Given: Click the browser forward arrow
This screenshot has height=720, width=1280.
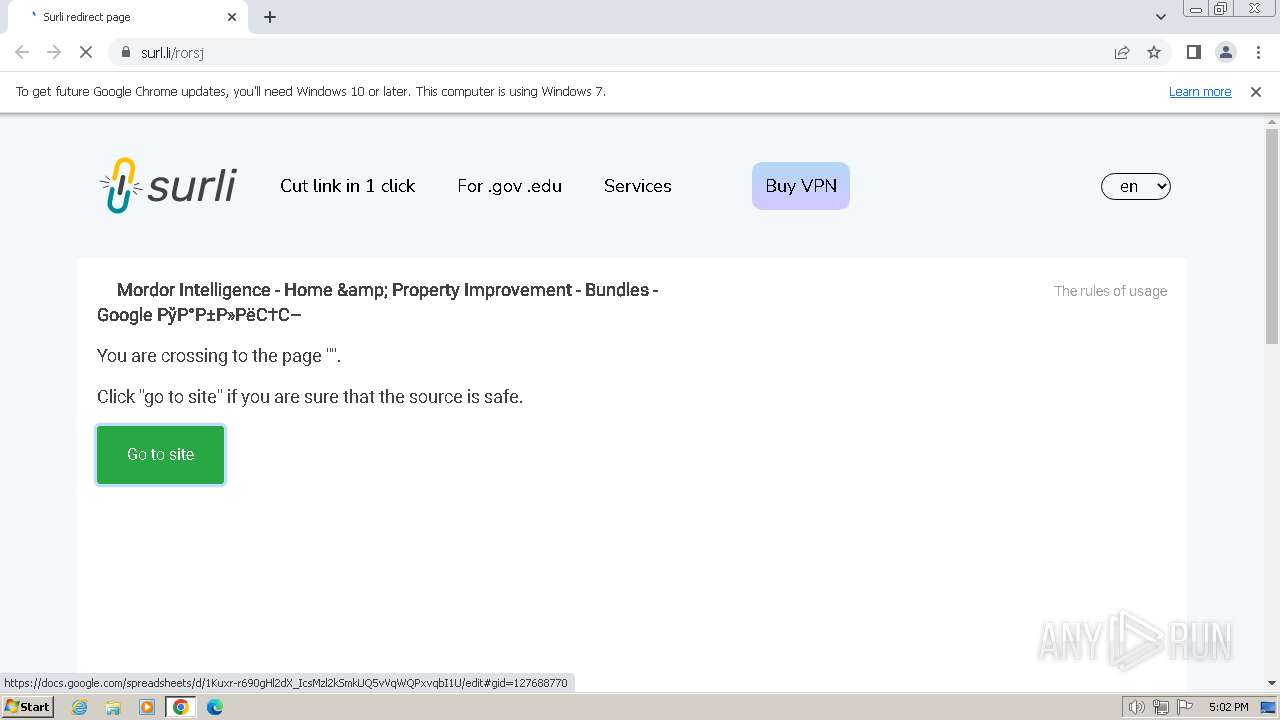Looking at the screenshot, I should (54, 53).
